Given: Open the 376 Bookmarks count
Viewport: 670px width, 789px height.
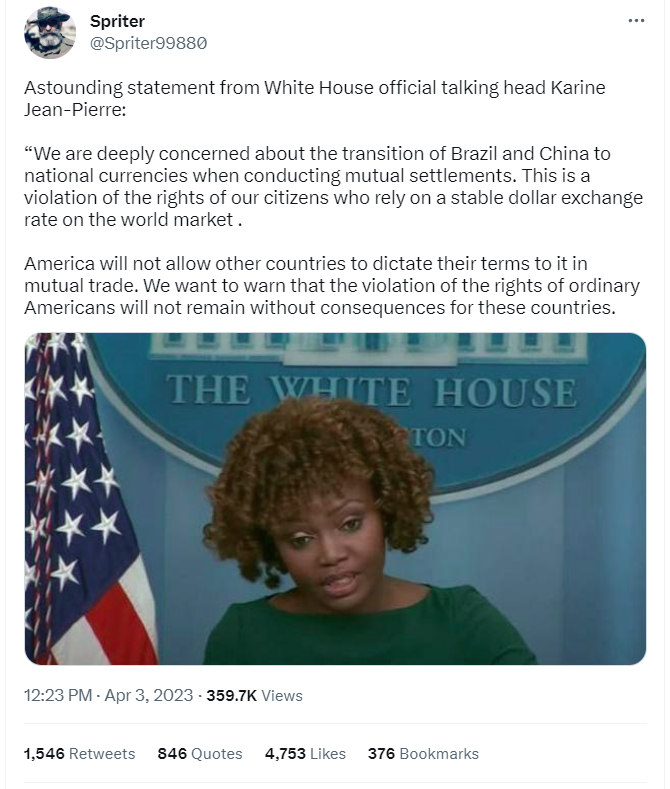Looking at the screenshot, I should pyautogui.click(x=423, y=754).
